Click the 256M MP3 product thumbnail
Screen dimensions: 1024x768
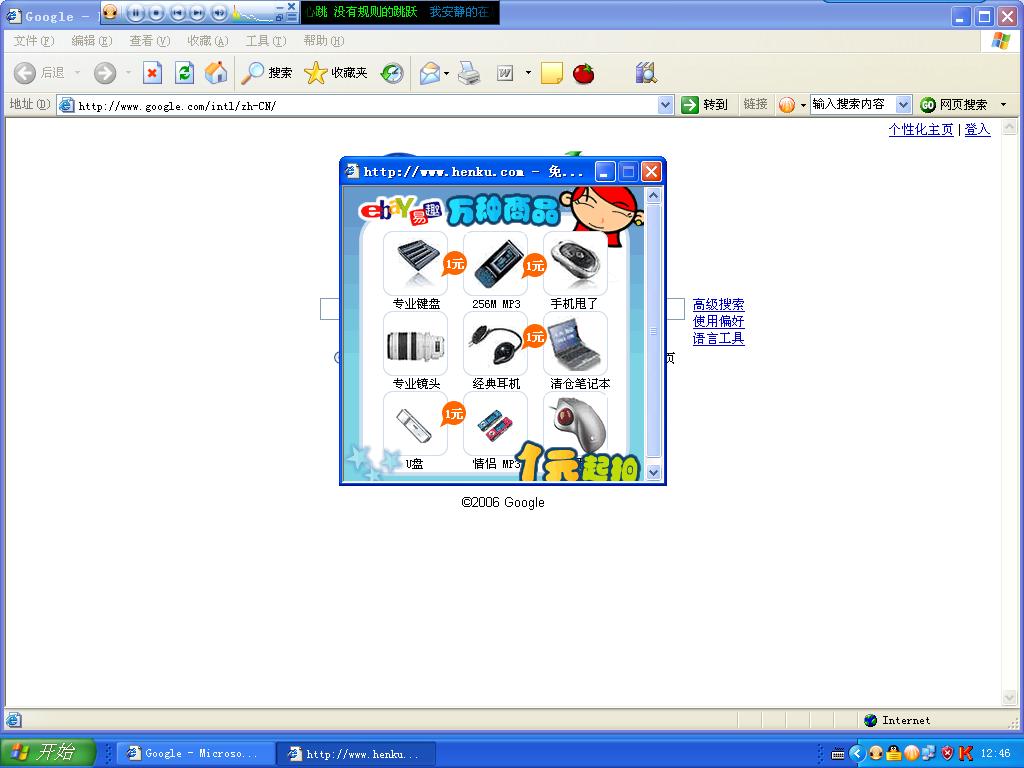[496, 263]
